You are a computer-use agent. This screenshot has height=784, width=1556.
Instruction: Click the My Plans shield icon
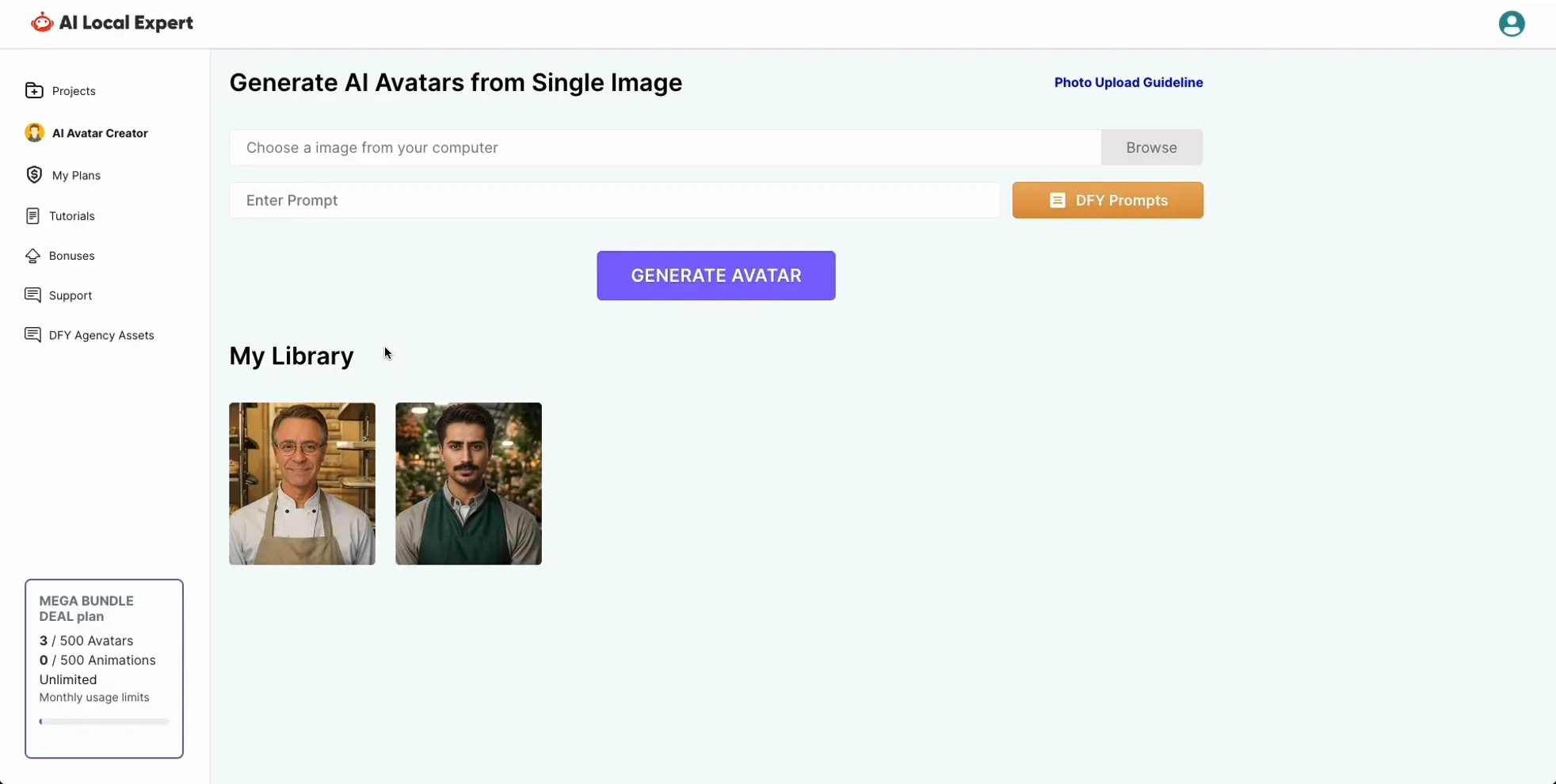pos(34,174)
